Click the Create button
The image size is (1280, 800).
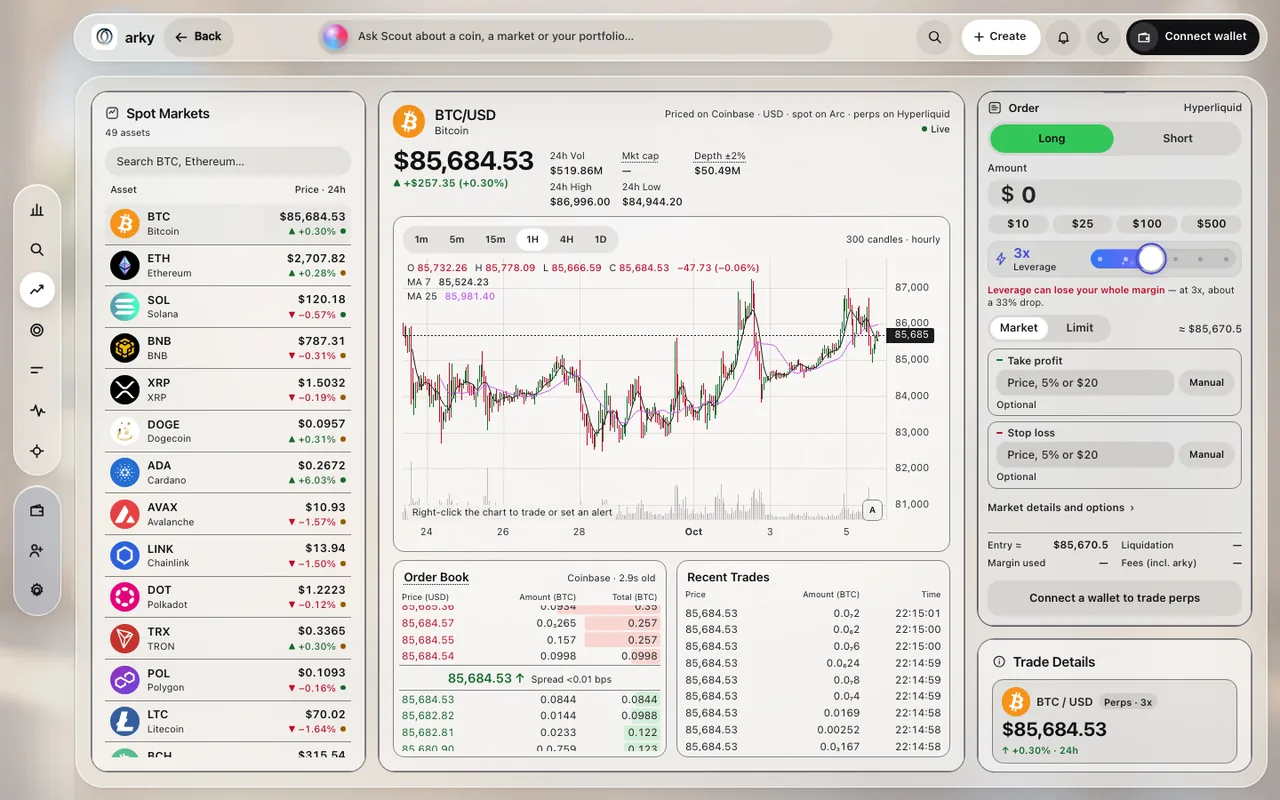click(x=1000, y=37)
